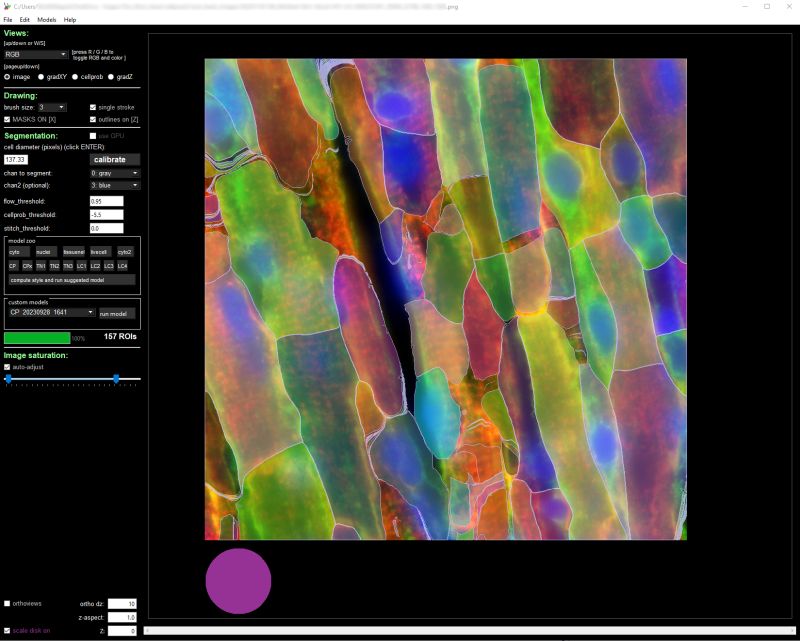Screen dimensions: 800x641
Task: Select the nuclei model in model zoo
Action: tap(47, 252)
